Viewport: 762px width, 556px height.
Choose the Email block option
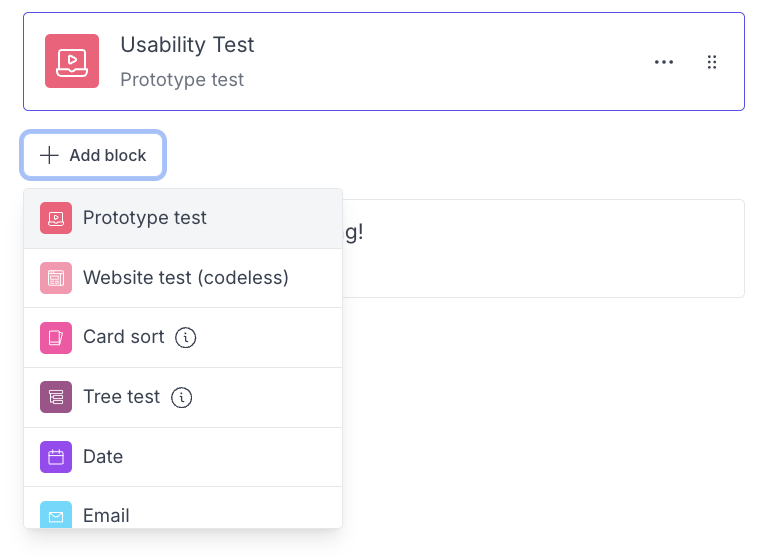(106, 516)
